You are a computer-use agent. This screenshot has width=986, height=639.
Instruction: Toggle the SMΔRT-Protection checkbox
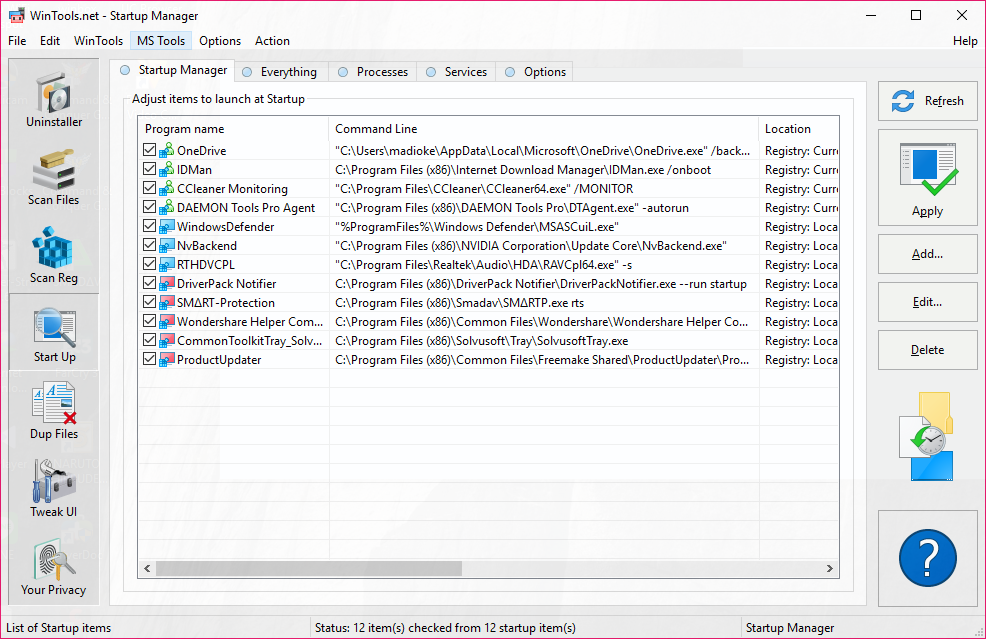pos(149,302)
